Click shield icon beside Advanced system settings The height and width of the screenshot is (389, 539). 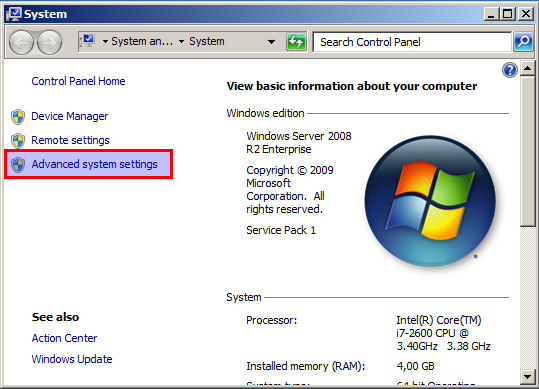(18, 165)
